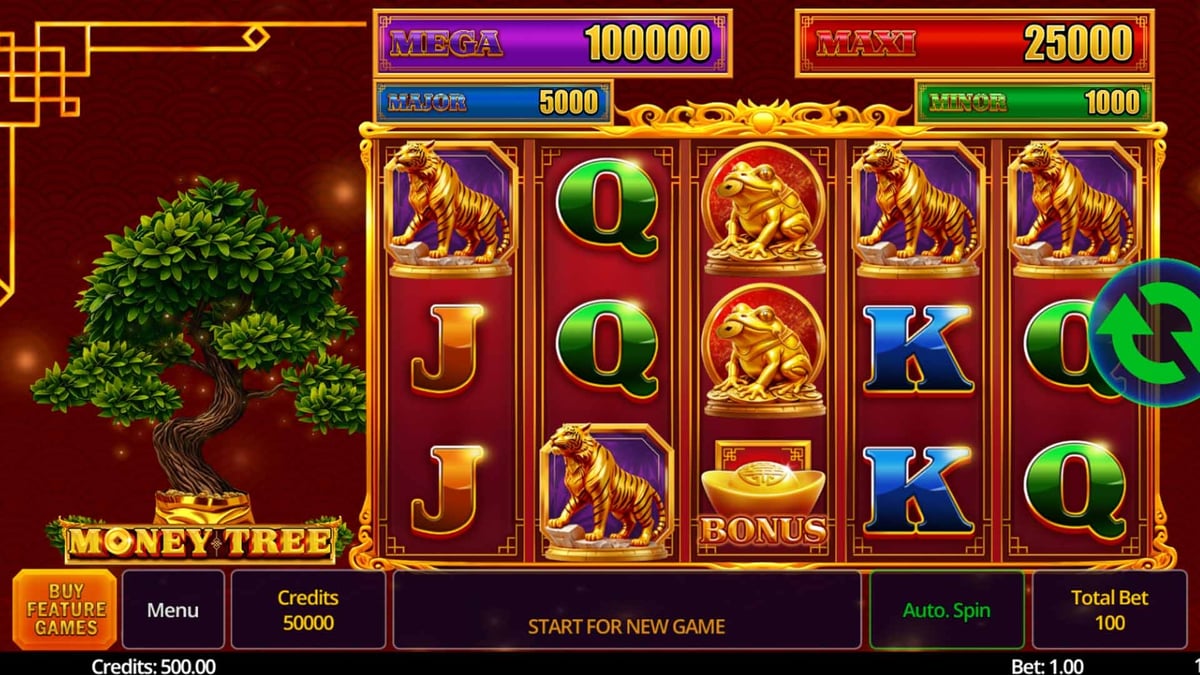The width and height of the screenshot is (1200, 675).
Task: Click the green circular spin arrows button
Action: (x=1148, y=332)
